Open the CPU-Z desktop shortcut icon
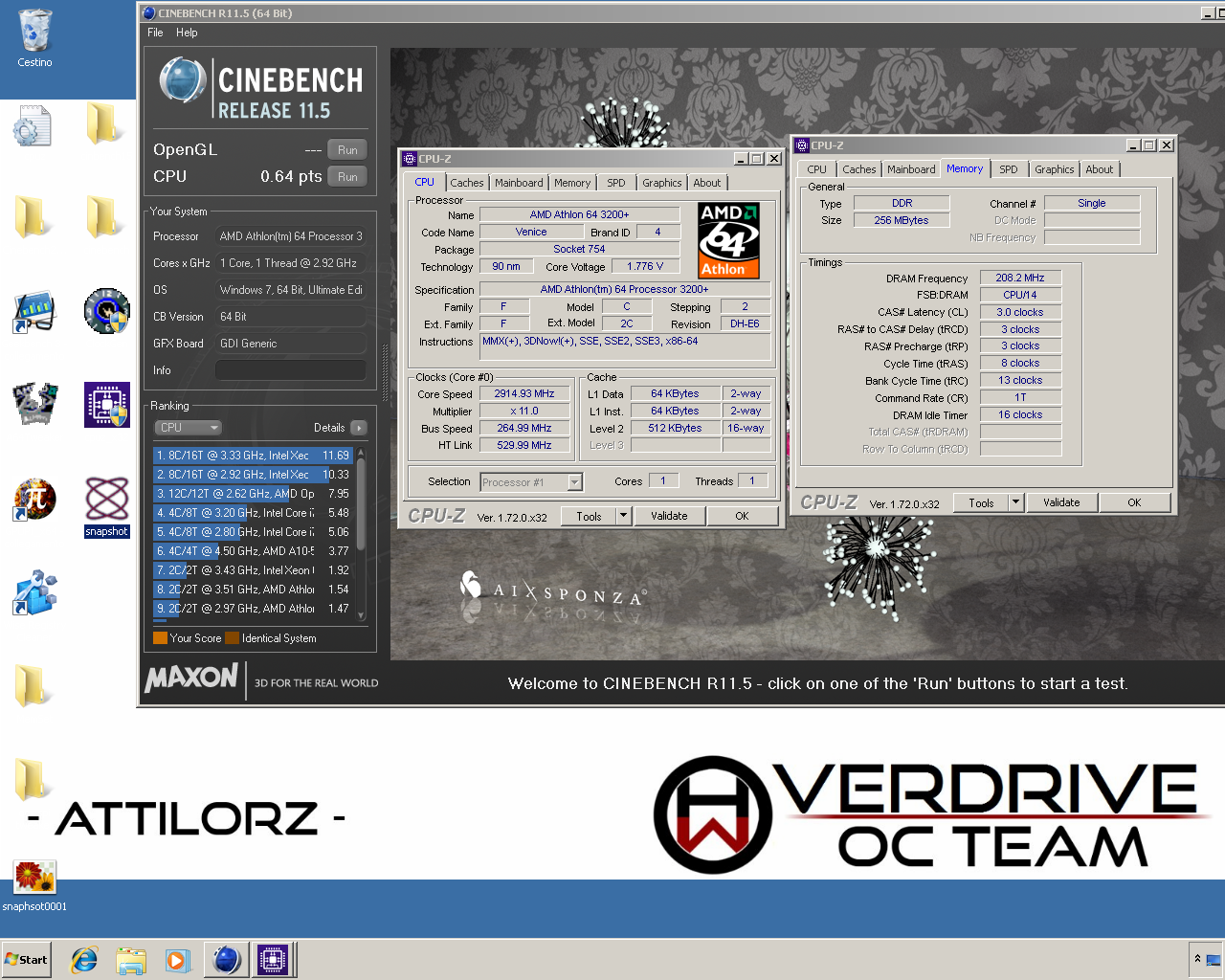Viewport: 1225px width, 980px height. (x=106, y=404)
